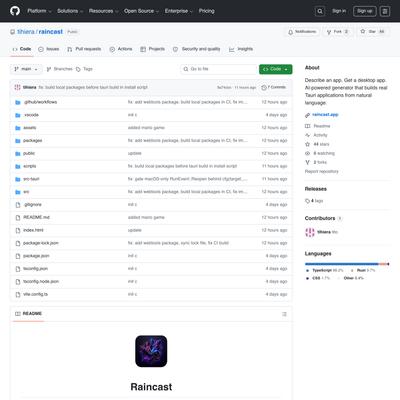
Task: Click the header search magnifier icon
Action: click(320, 11)
